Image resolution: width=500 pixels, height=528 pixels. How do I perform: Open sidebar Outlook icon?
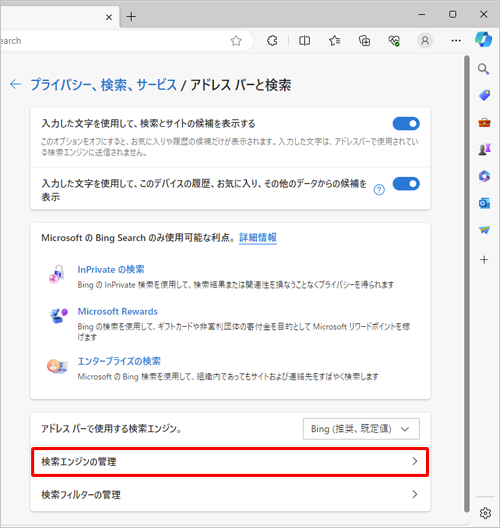(x=484, y=203)
